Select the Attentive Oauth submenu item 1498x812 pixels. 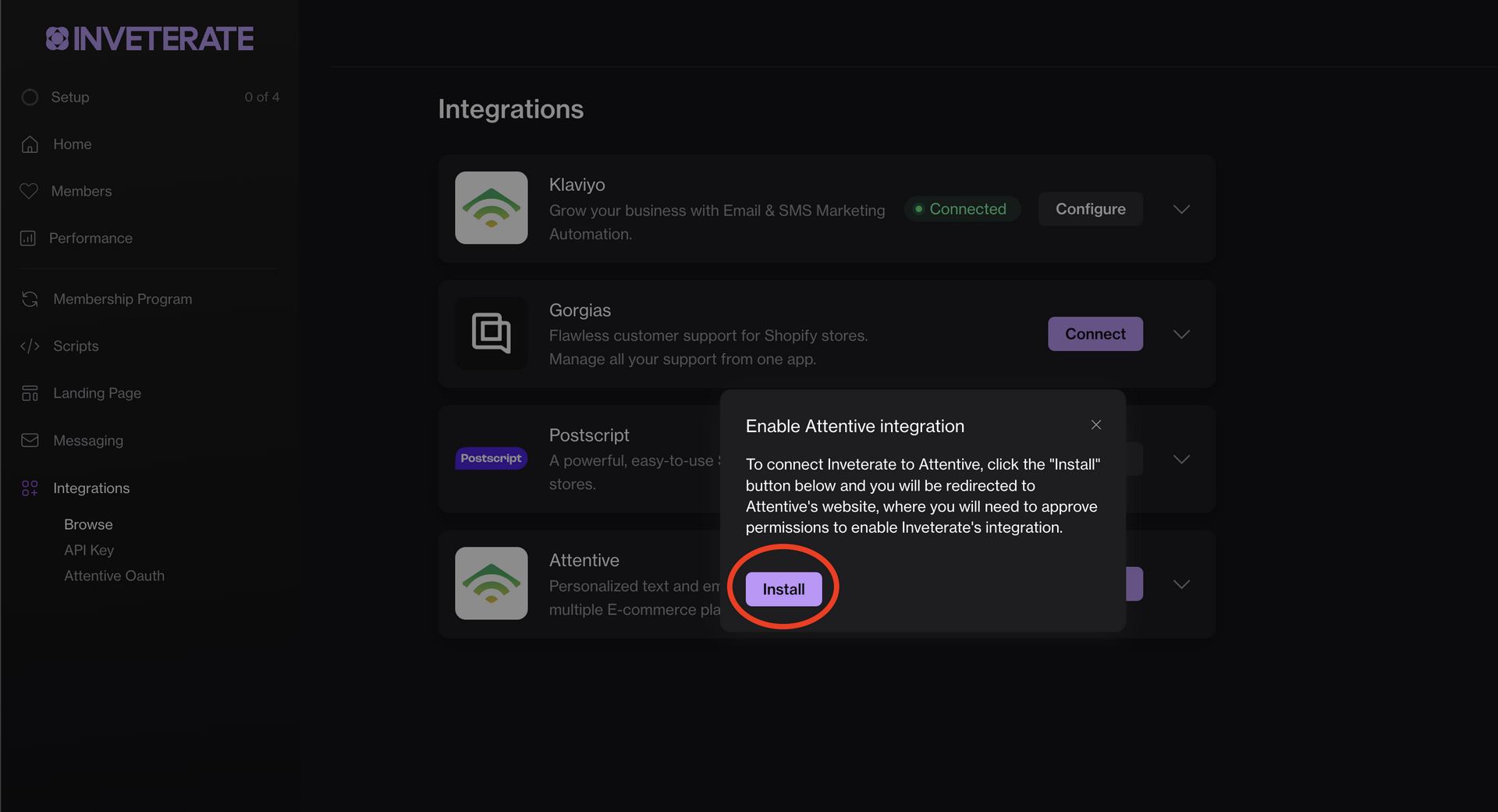[x=114, y=576]
